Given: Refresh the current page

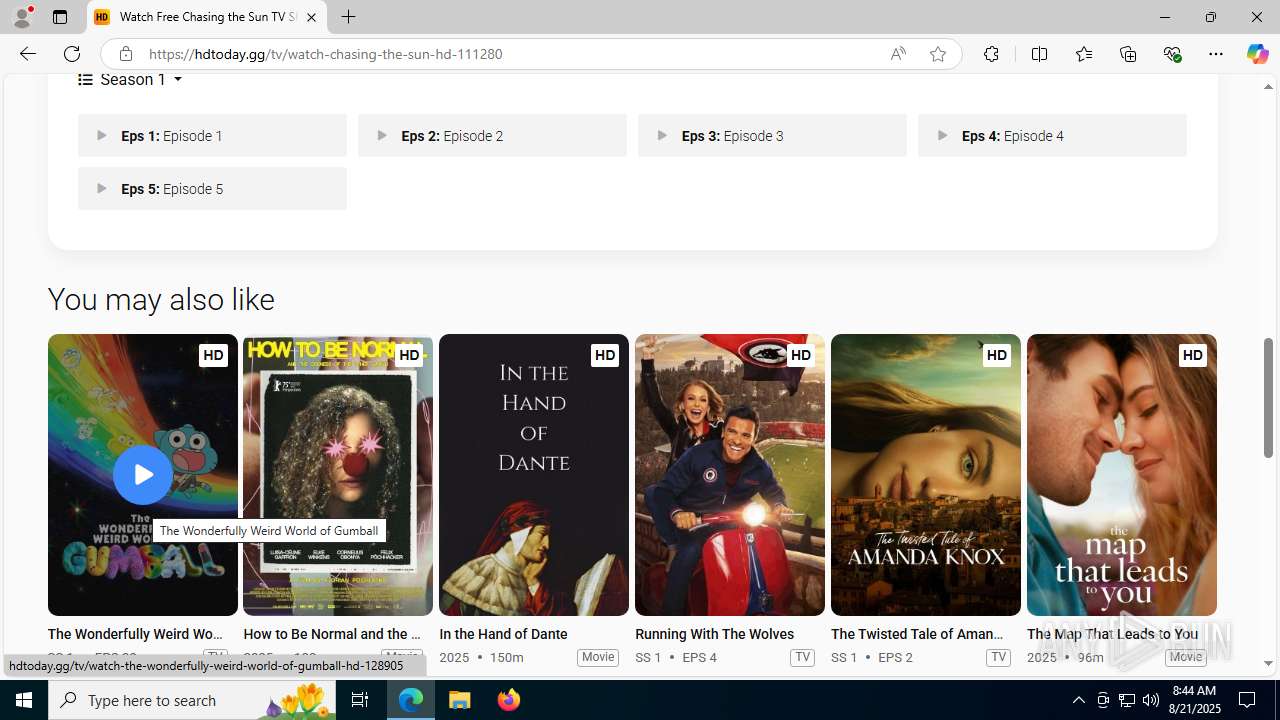Looking at the screenshot, I should point(72,54).
